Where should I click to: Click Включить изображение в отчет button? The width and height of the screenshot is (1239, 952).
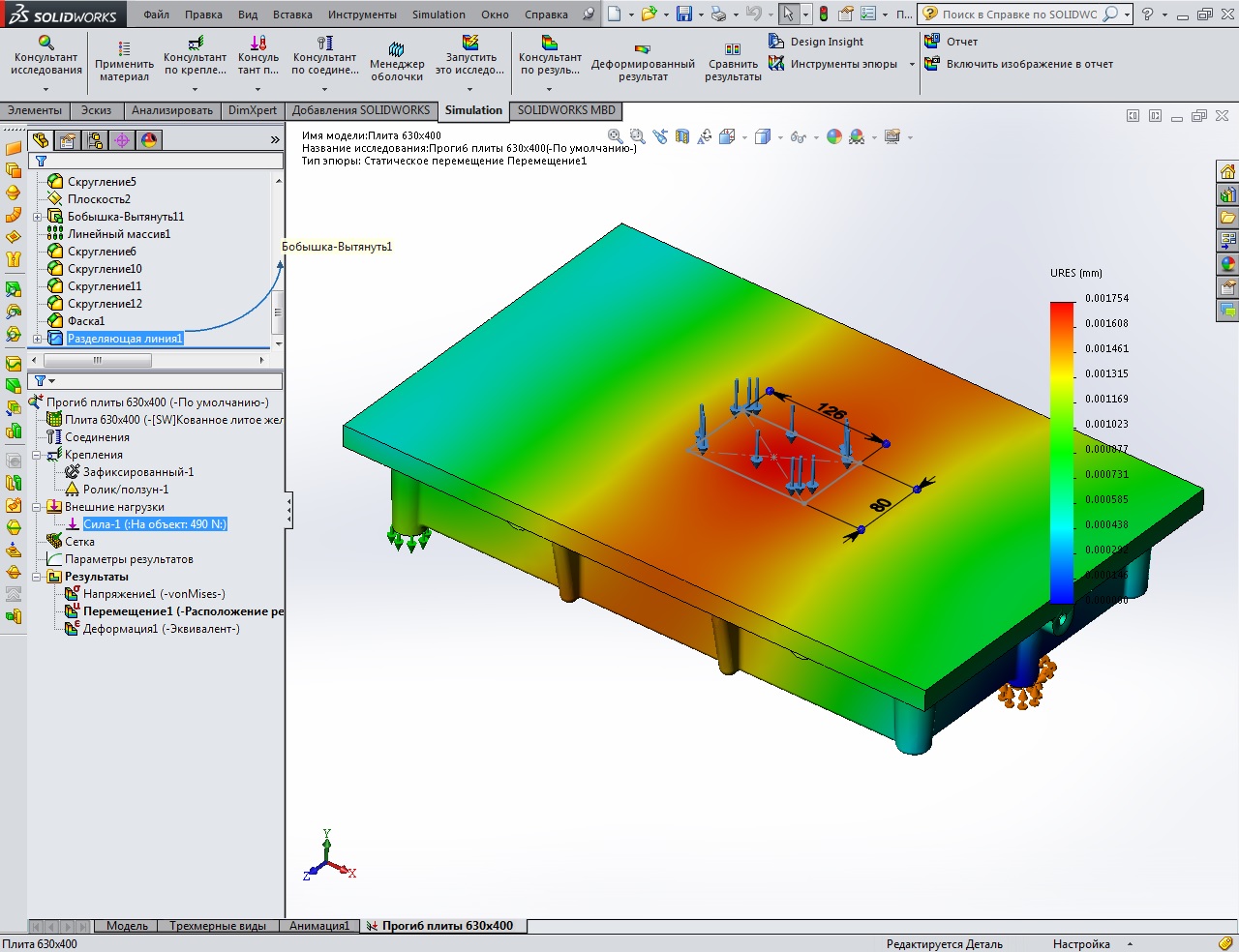point(1029,64)
